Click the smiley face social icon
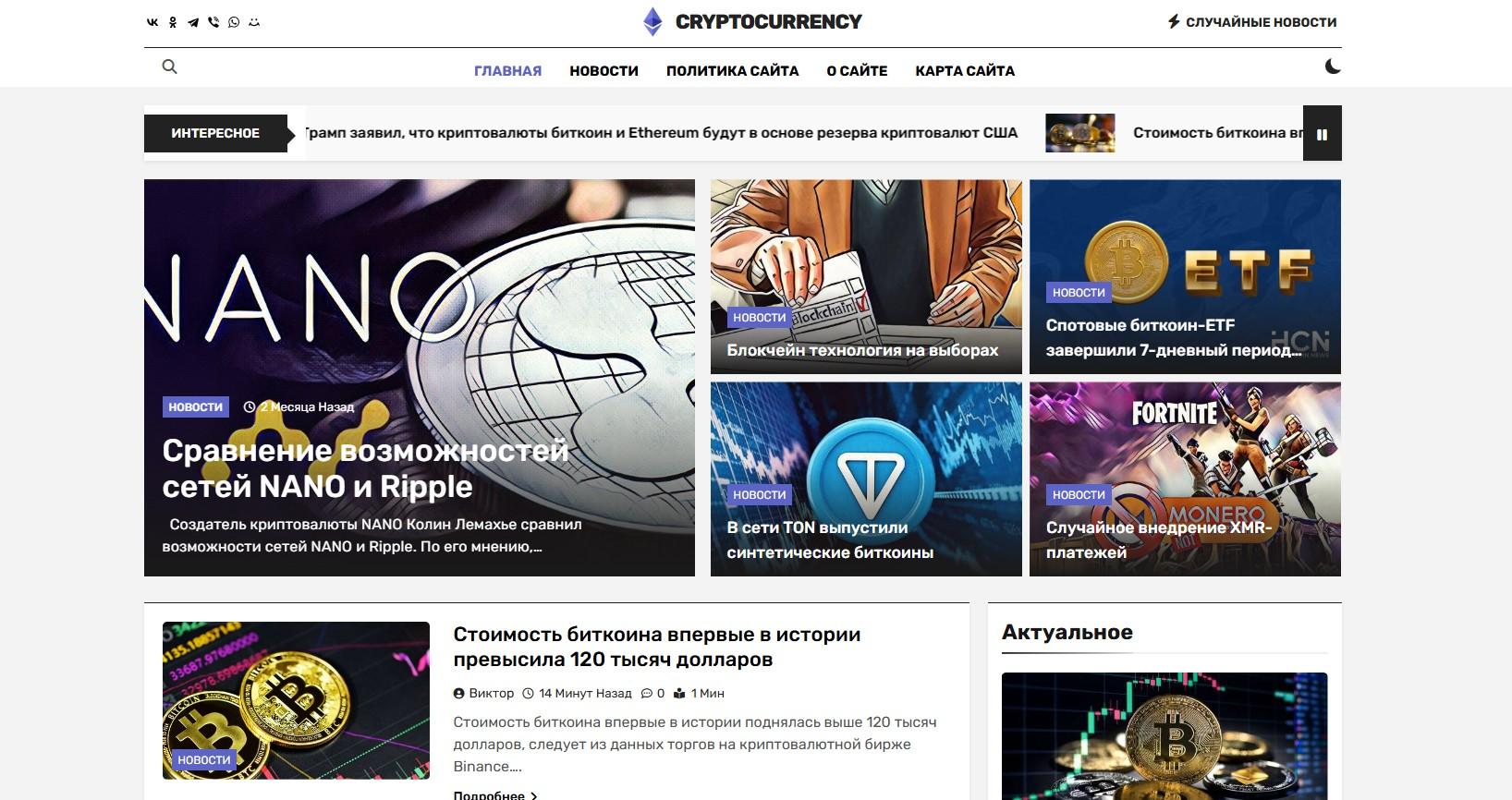This screenshot has height=800, width=1512. click(x=254, y=22)
